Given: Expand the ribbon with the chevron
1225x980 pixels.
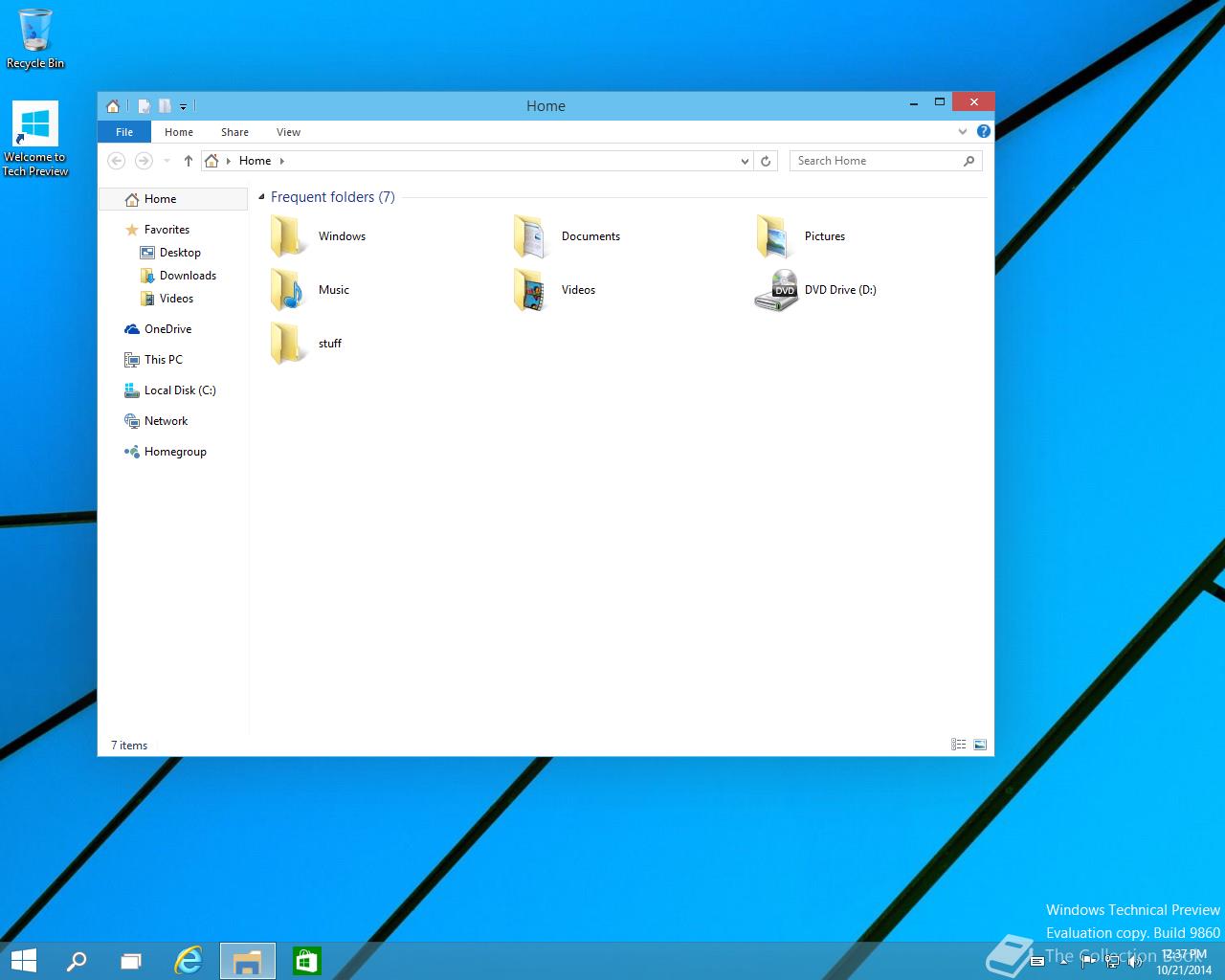Looking at the screenshot, I should (x=963, y=132).
